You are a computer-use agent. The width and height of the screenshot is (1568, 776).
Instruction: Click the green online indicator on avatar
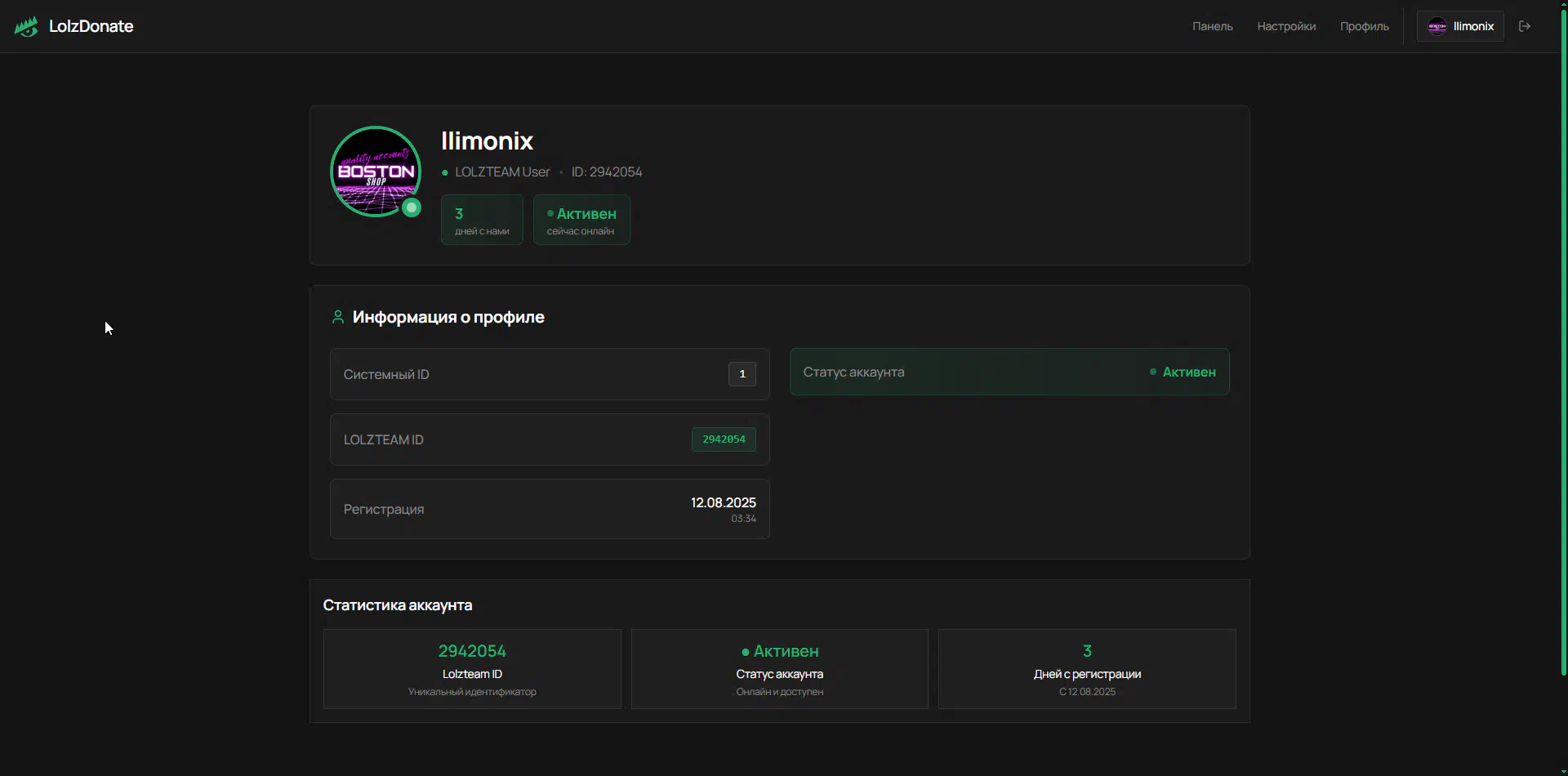[412, 207]
